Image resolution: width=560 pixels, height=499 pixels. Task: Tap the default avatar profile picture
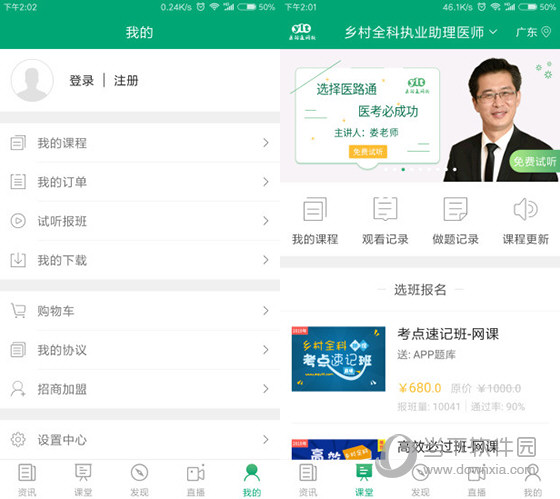pos(32,80)
